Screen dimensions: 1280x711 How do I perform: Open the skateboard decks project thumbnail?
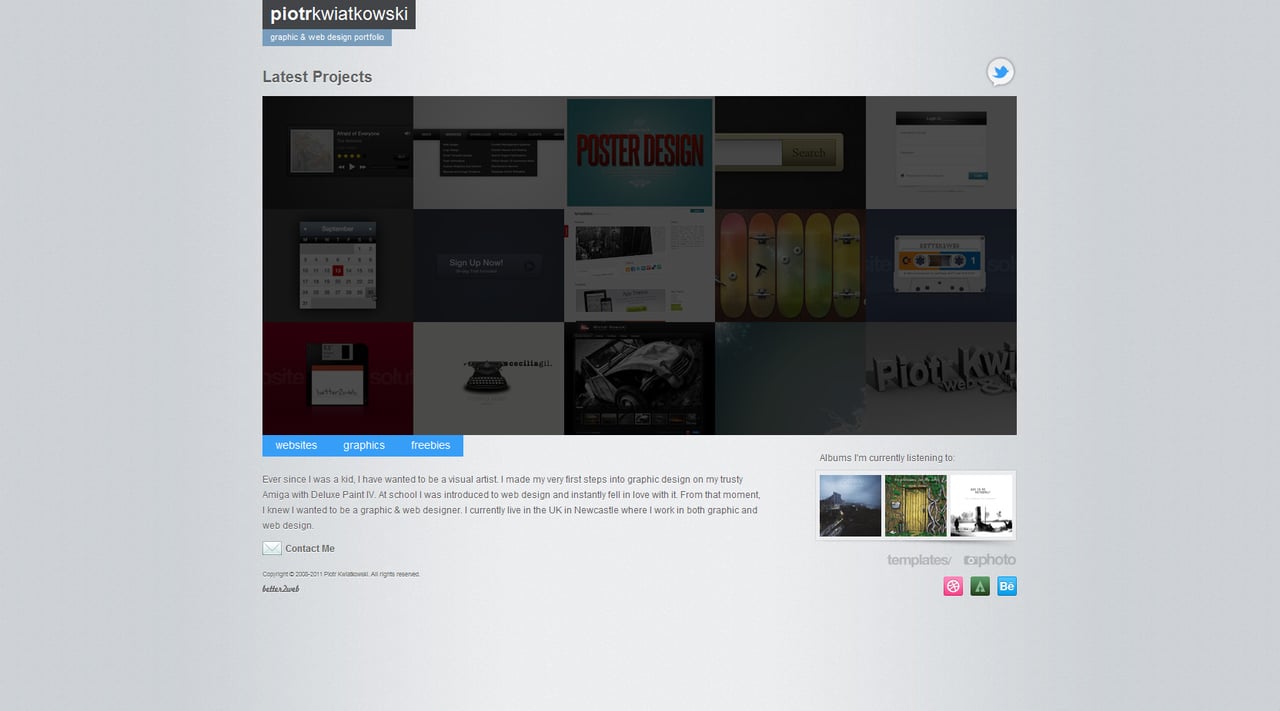click(x=790, y=265)
